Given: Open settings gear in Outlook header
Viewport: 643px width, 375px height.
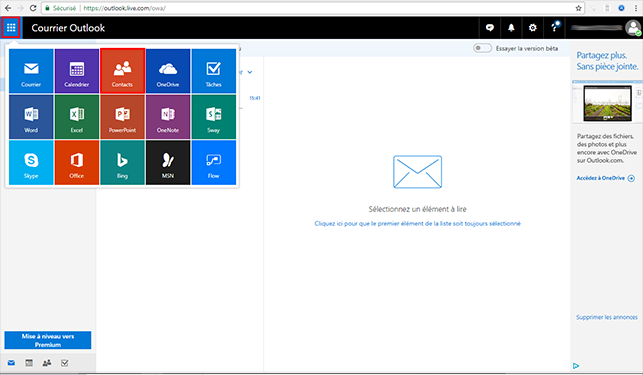Looking at the screenshot, I should pyautogui.click(x=532, y=28).
